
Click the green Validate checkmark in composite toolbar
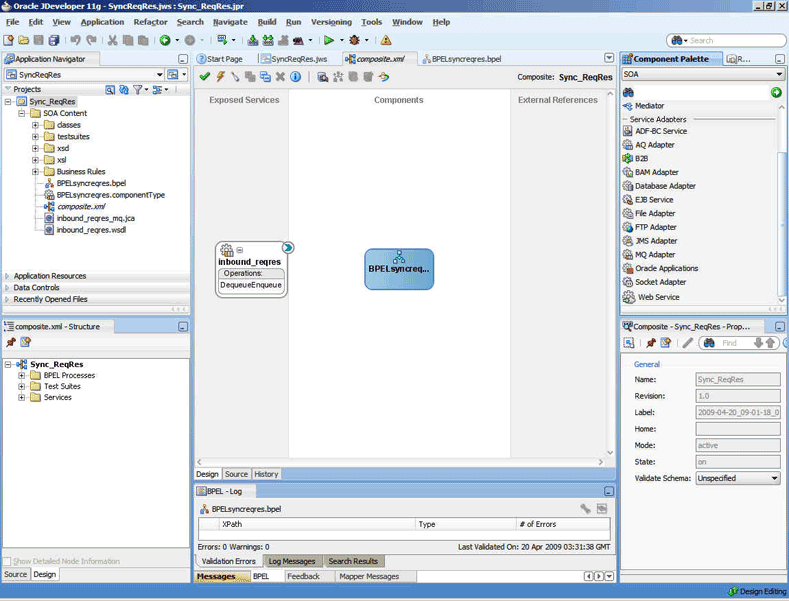pos(205,77)
